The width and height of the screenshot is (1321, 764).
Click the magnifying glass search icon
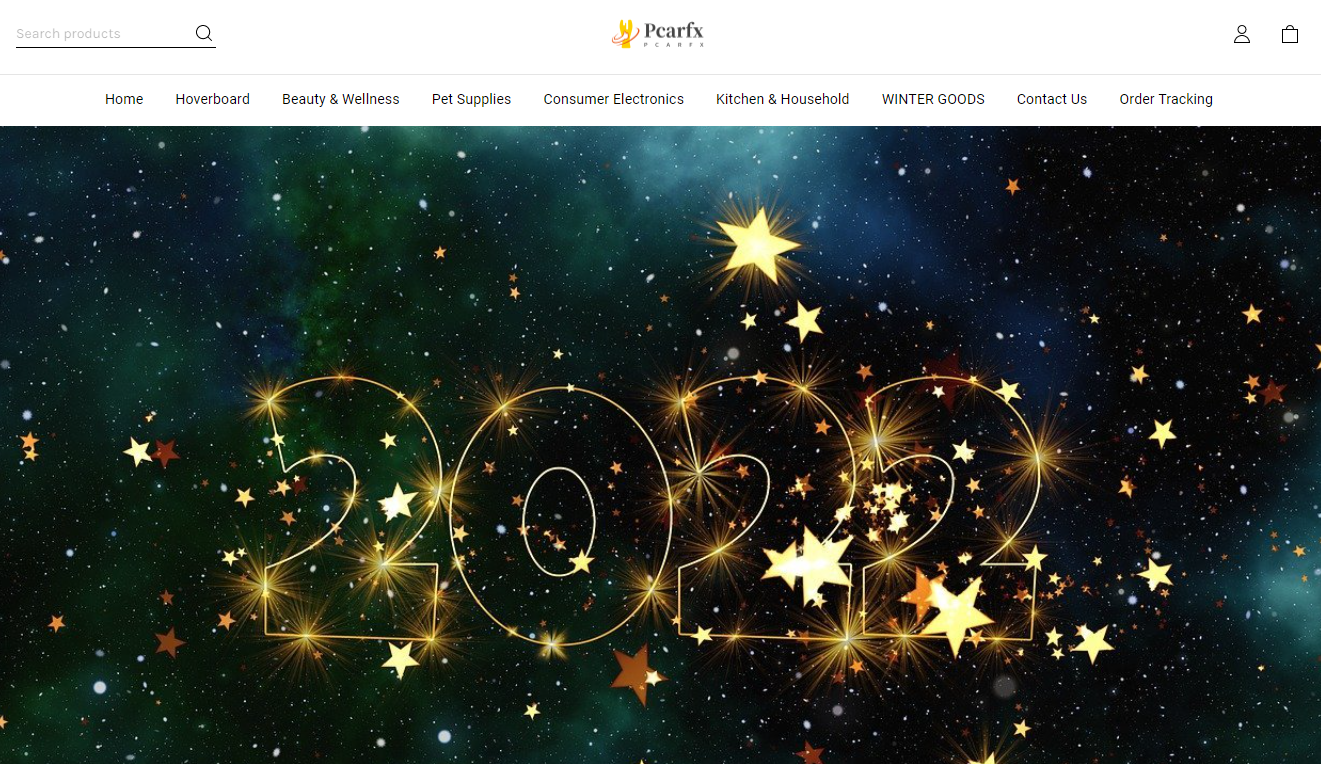click(x=204, y=33)
